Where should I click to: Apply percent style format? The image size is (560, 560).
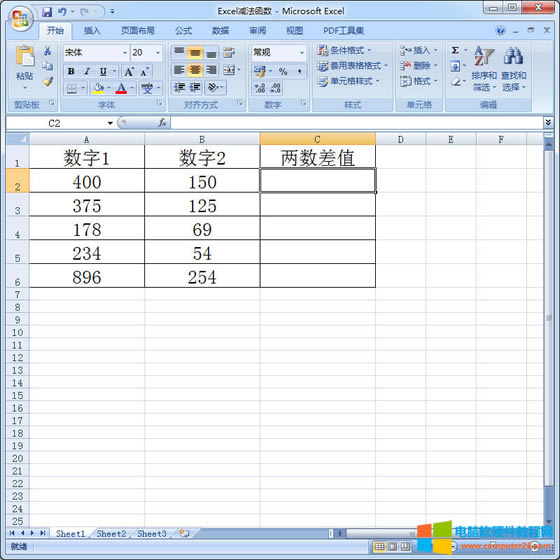pyautogui.click(x=283, y=71)
